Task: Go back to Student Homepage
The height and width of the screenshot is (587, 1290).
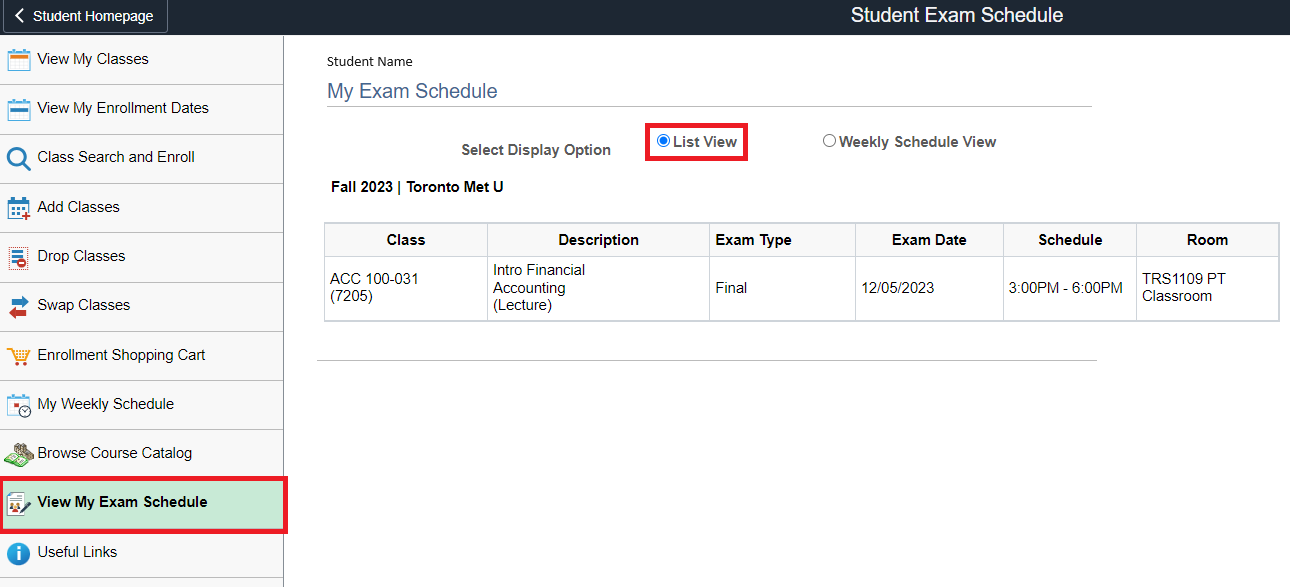Action: [x=85, y=17]
